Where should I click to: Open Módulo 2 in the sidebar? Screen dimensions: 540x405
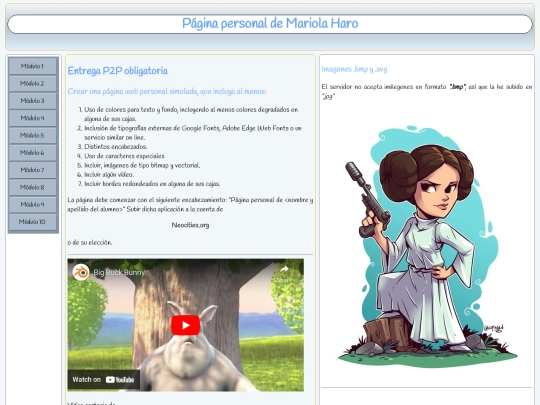[x=33, y=83]
